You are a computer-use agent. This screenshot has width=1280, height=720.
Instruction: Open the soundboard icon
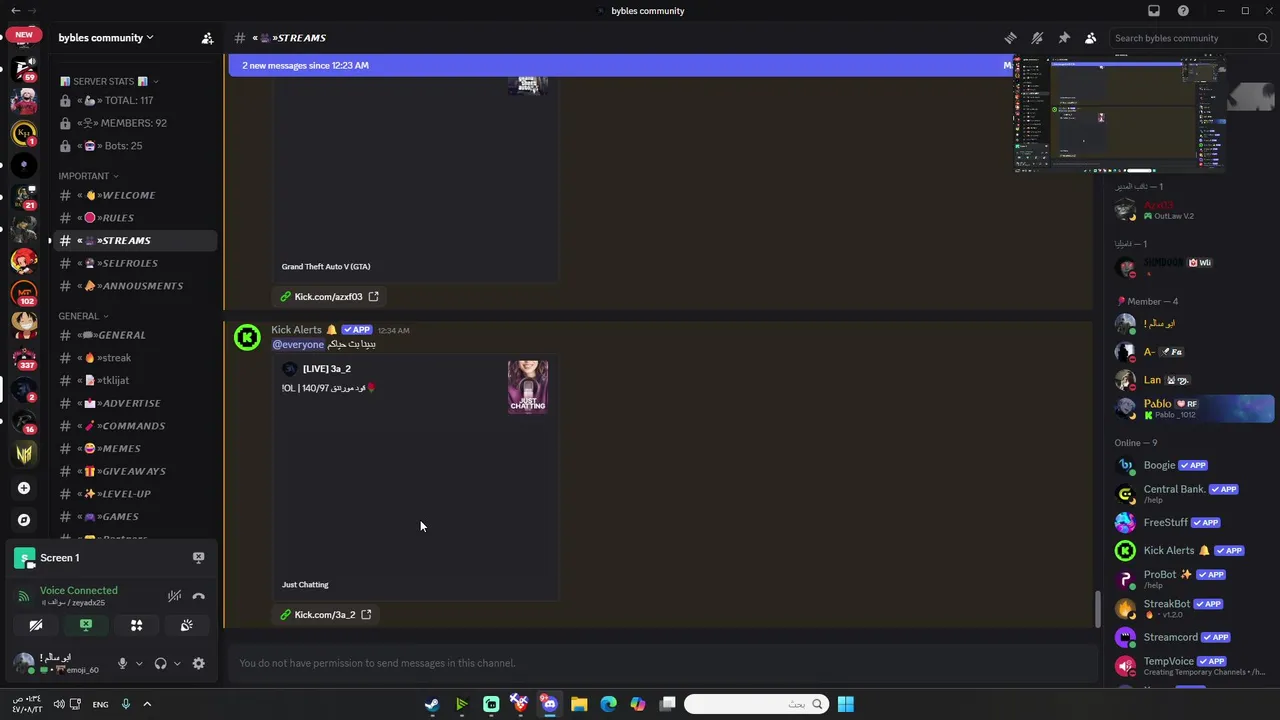[x=186, y=625]
